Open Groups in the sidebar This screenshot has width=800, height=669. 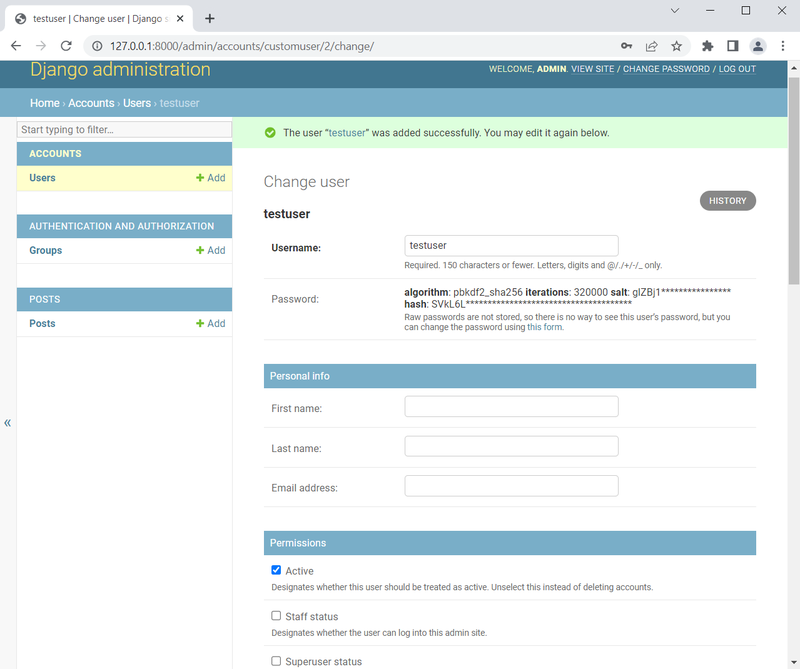coord(45,250)
